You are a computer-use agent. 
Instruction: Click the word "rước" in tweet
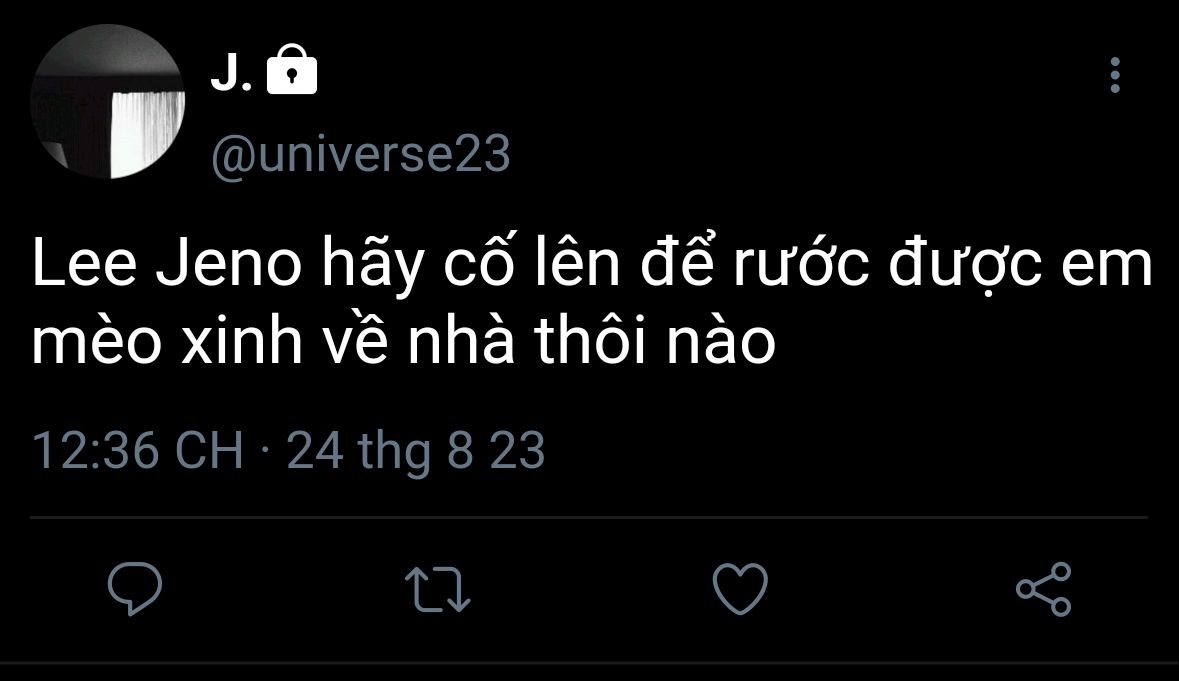click(x=801, y=265)
